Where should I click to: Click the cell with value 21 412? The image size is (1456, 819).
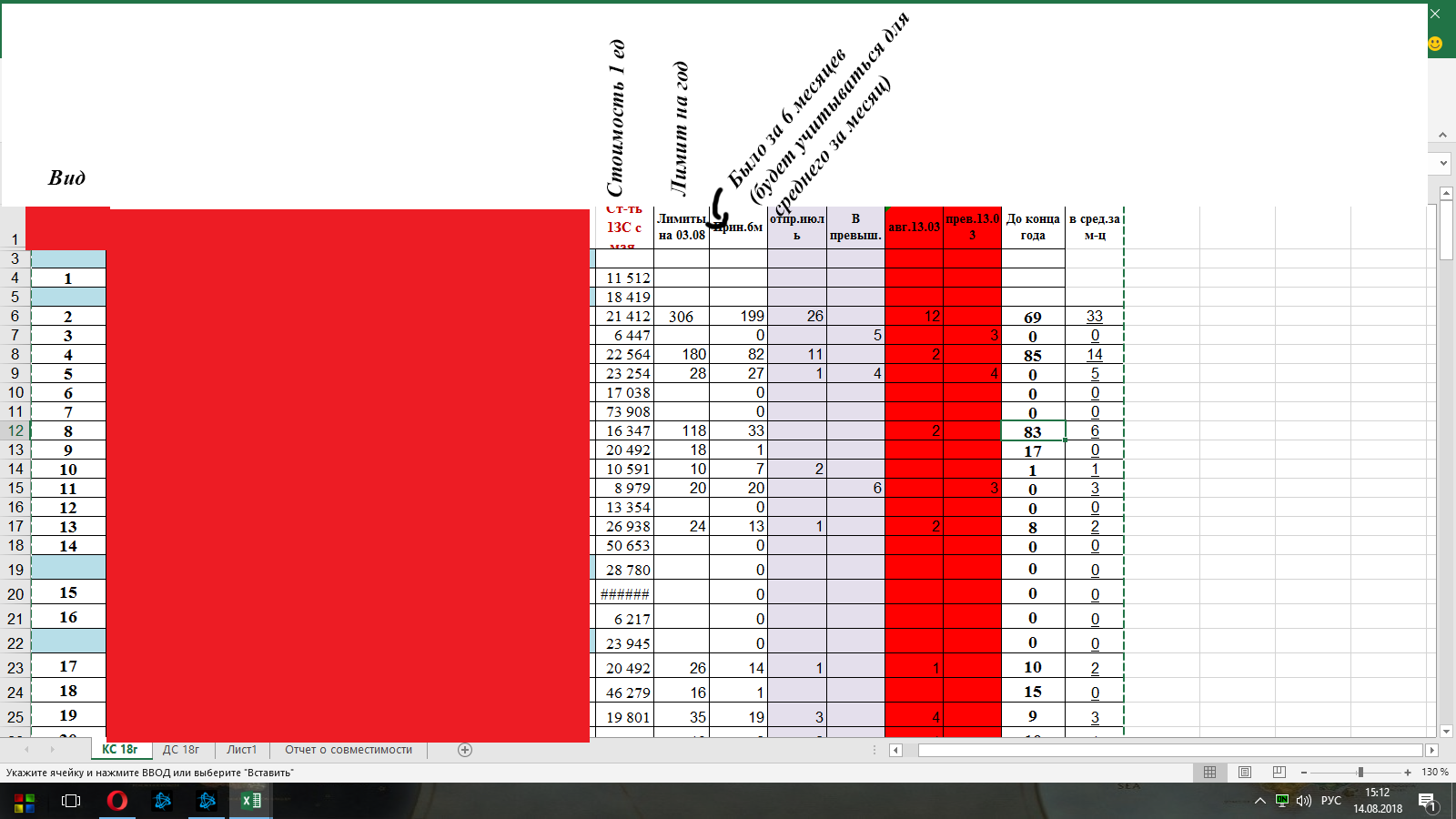(624, 317)
